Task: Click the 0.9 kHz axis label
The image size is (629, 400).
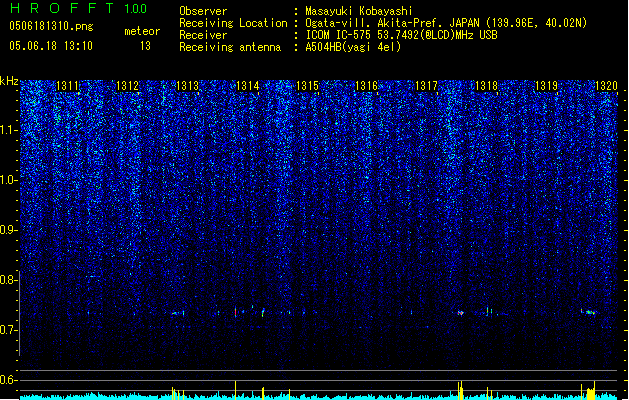Action: (x=9, y=230)
